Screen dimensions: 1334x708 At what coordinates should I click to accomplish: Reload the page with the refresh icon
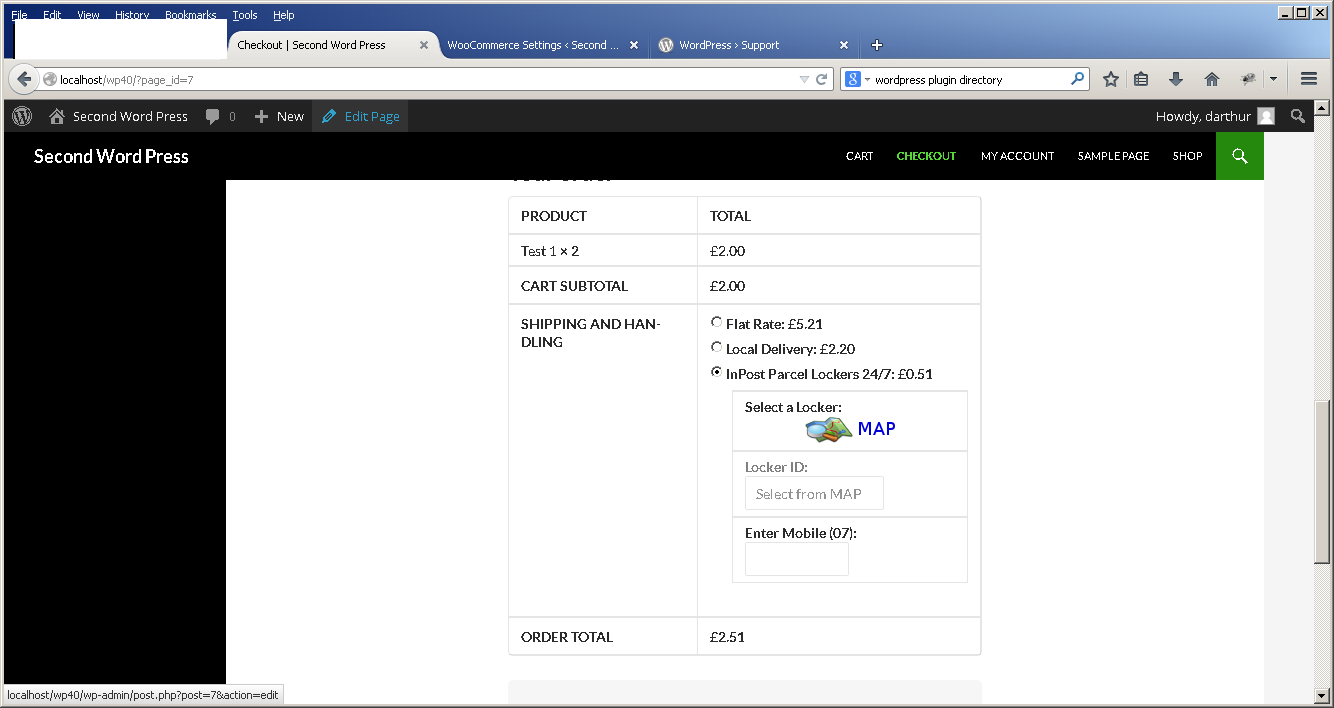tap(822, 79)
